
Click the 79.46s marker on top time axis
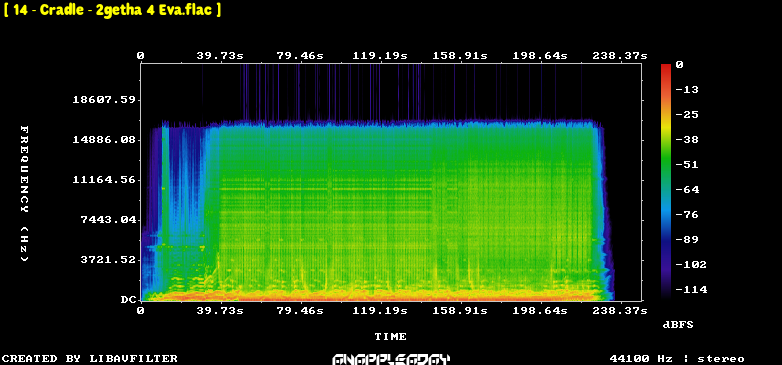(300, 56)
